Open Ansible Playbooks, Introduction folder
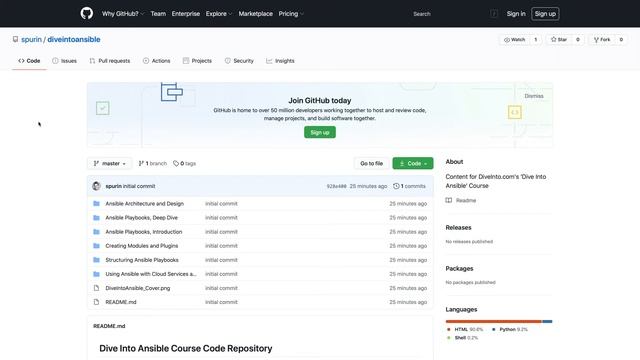Screen dimensions: 640x360 tap(144, 232)
